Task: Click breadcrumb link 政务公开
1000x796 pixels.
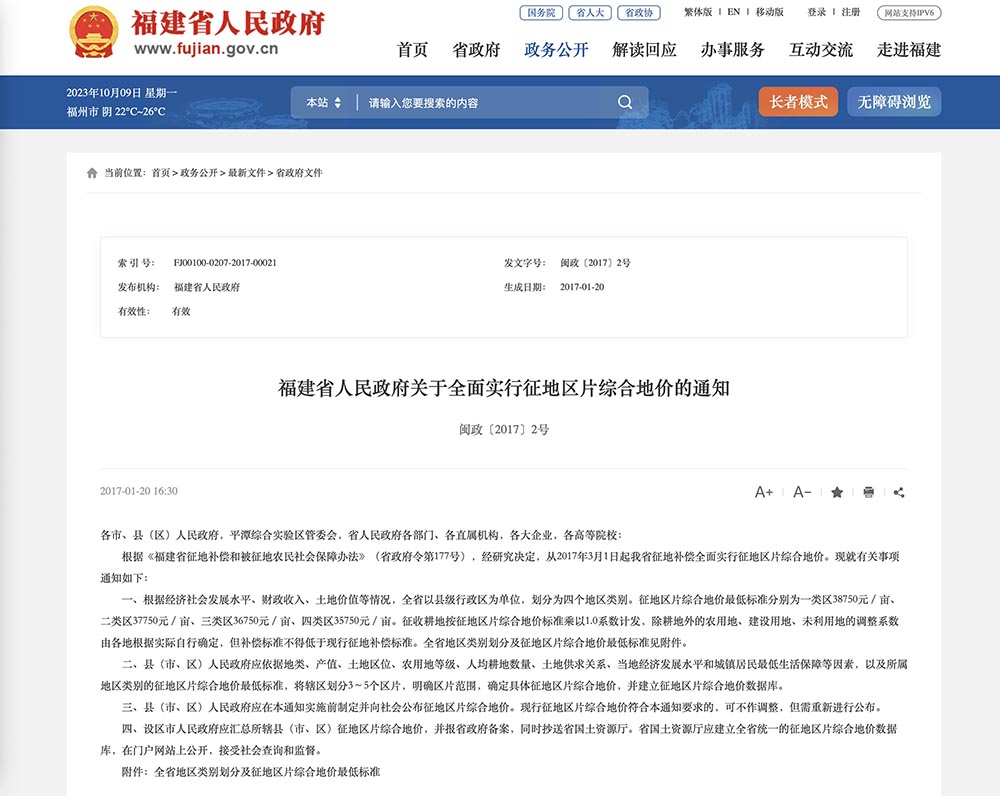Action: pos(199,173)
